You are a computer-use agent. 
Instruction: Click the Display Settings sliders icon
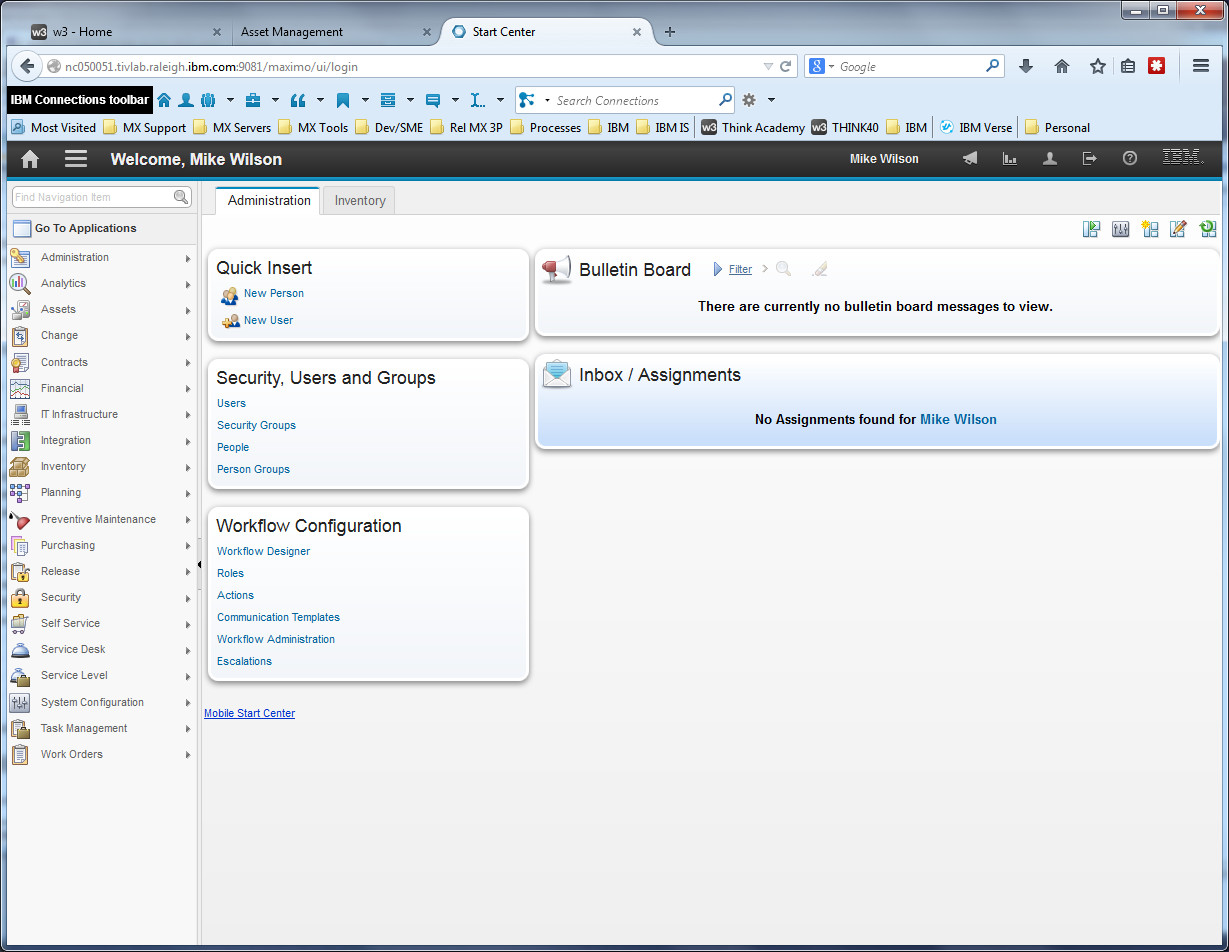point(1121,229)
